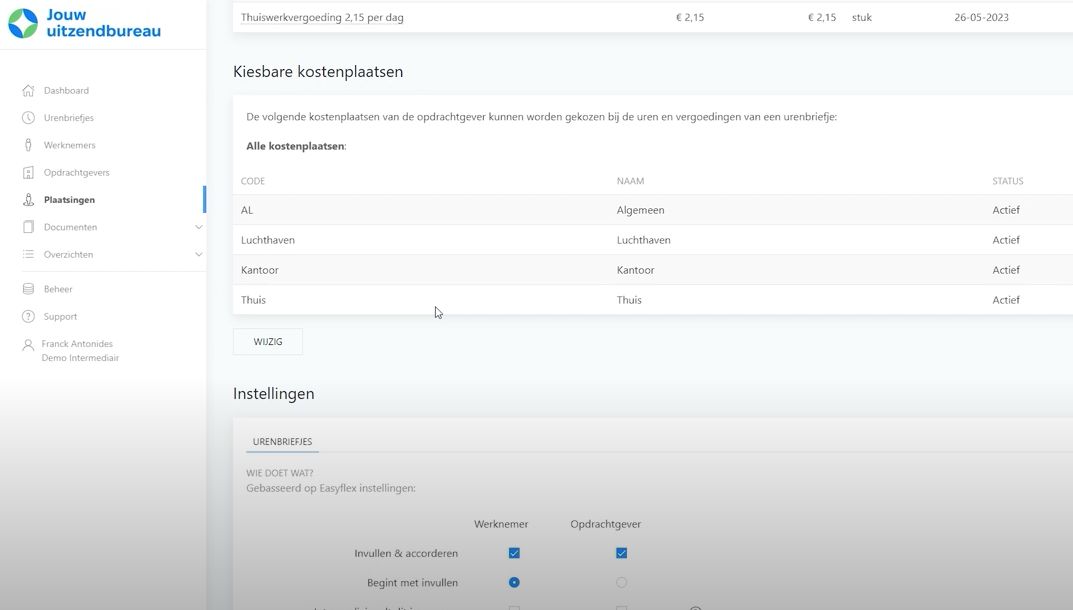Expand the Documenten menu chevron
Screen dimensions: 1073x610
[x=198, y=227]
